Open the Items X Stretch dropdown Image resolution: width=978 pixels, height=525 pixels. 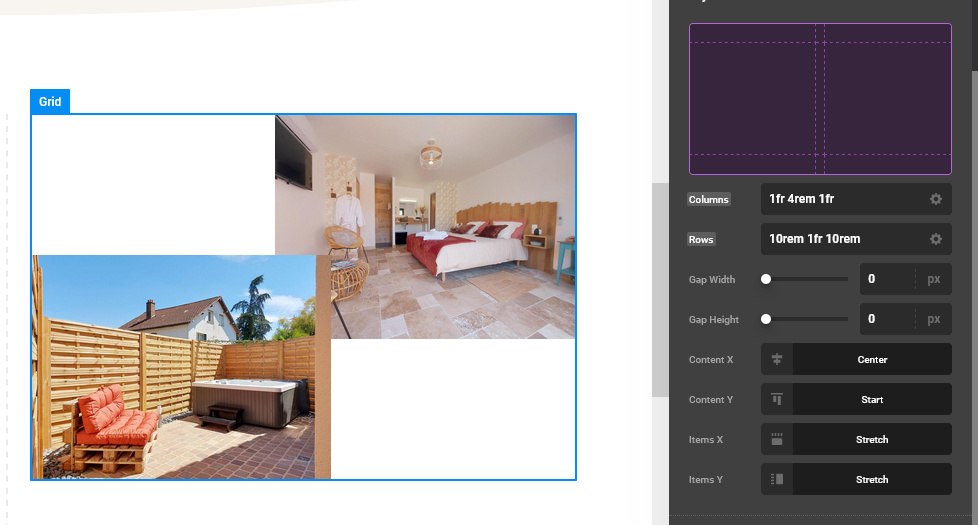871,439
